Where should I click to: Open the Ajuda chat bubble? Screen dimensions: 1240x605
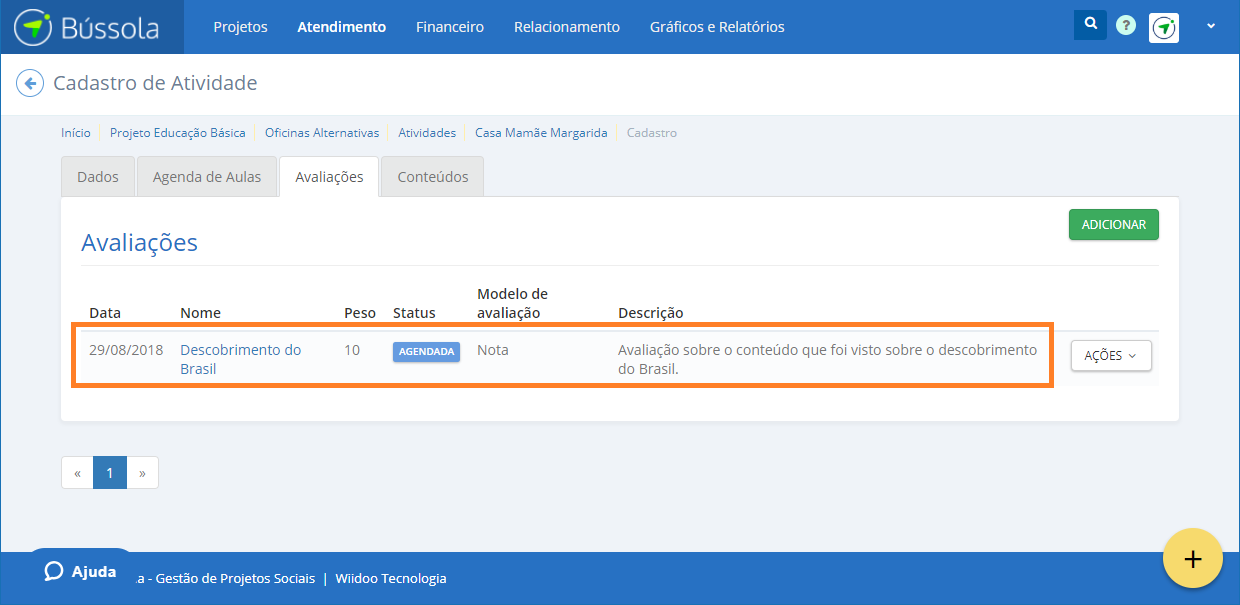pyautogui.click(x=80, y=571)
